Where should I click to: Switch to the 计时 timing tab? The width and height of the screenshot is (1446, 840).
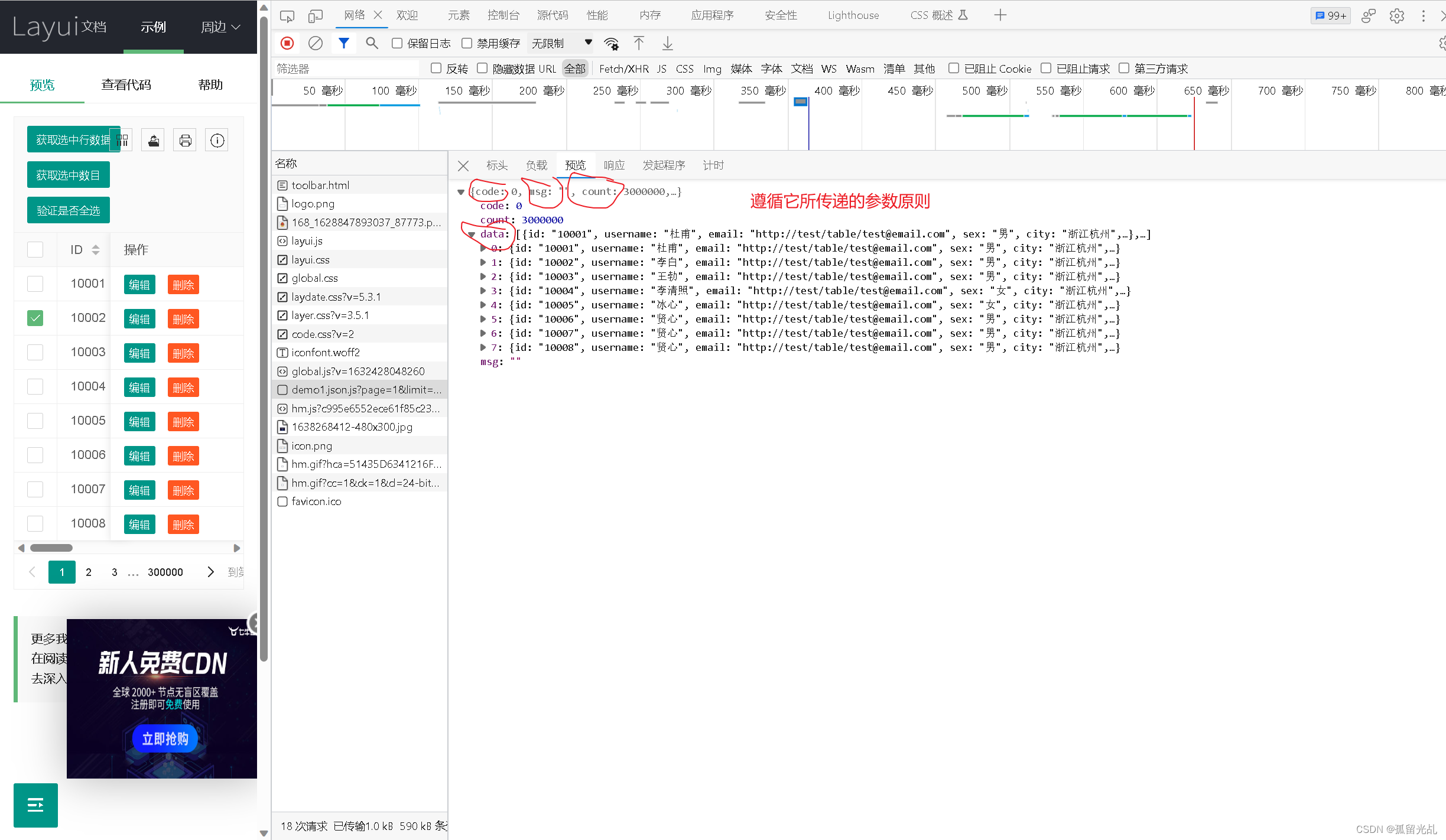tap(713, 165)
